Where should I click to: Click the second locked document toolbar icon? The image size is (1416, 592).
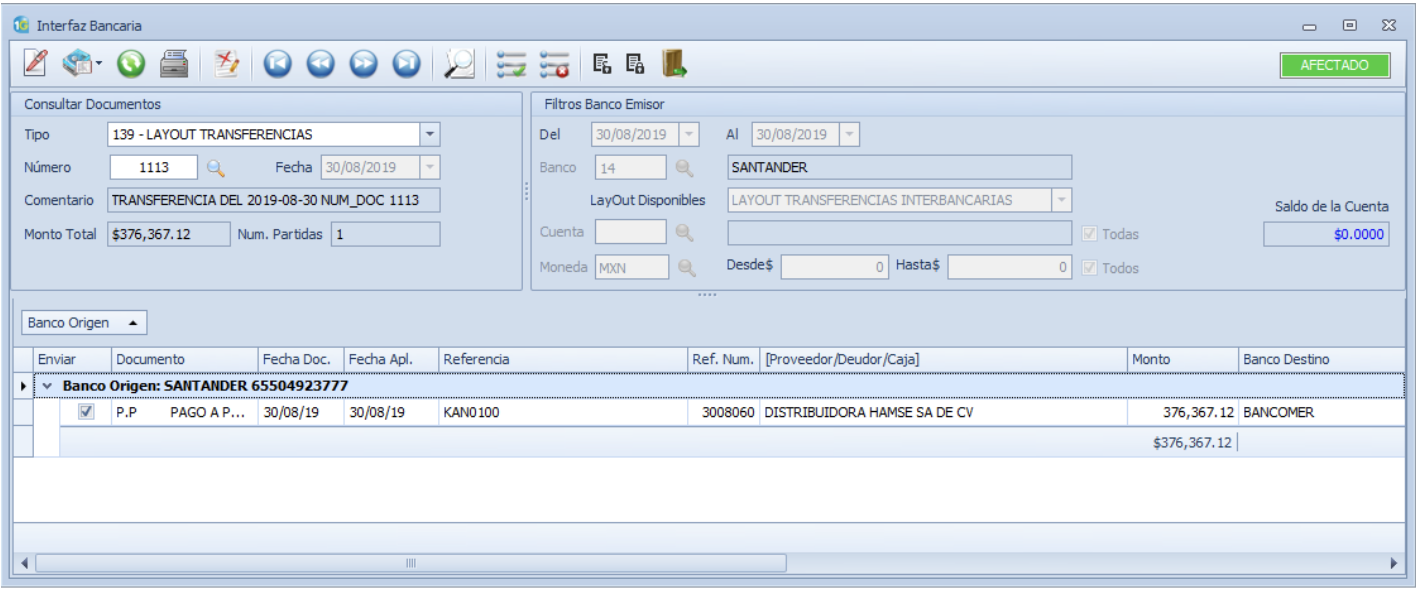tap(635, 64)
